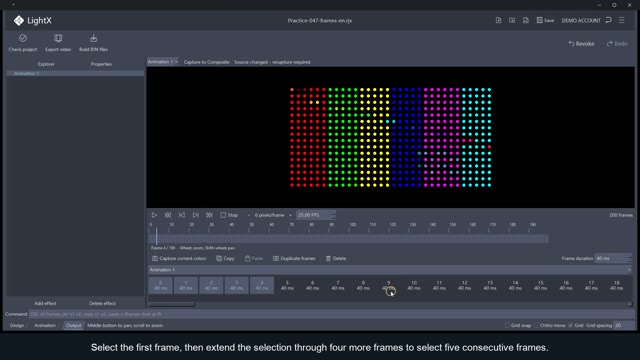Decrease pixels per frame with minus

(249, 215)
